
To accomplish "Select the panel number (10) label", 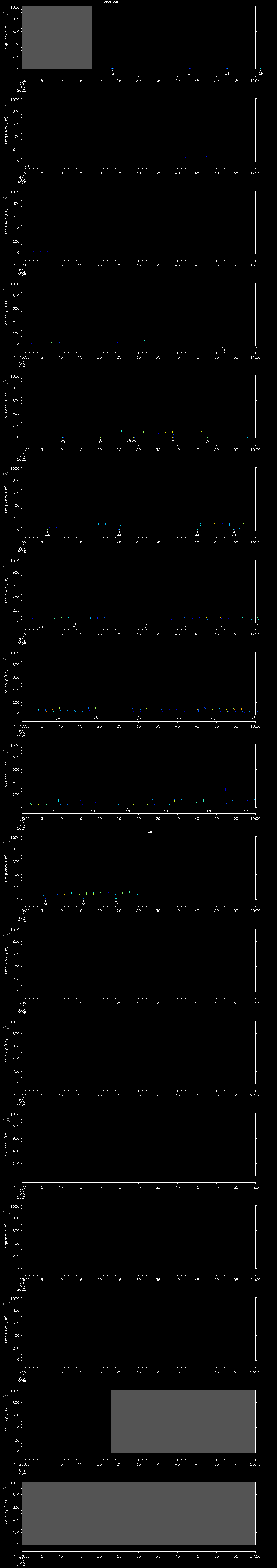I will click(6, 843).
